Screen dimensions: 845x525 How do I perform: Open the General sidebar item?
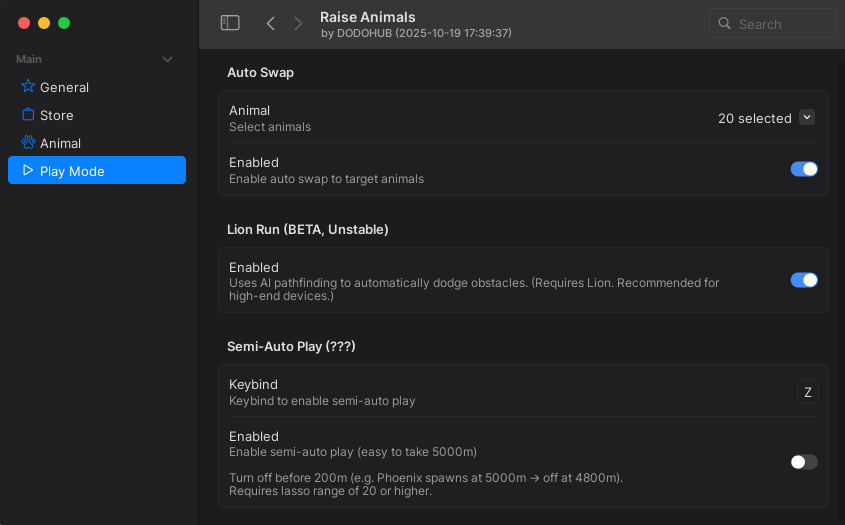97,87
